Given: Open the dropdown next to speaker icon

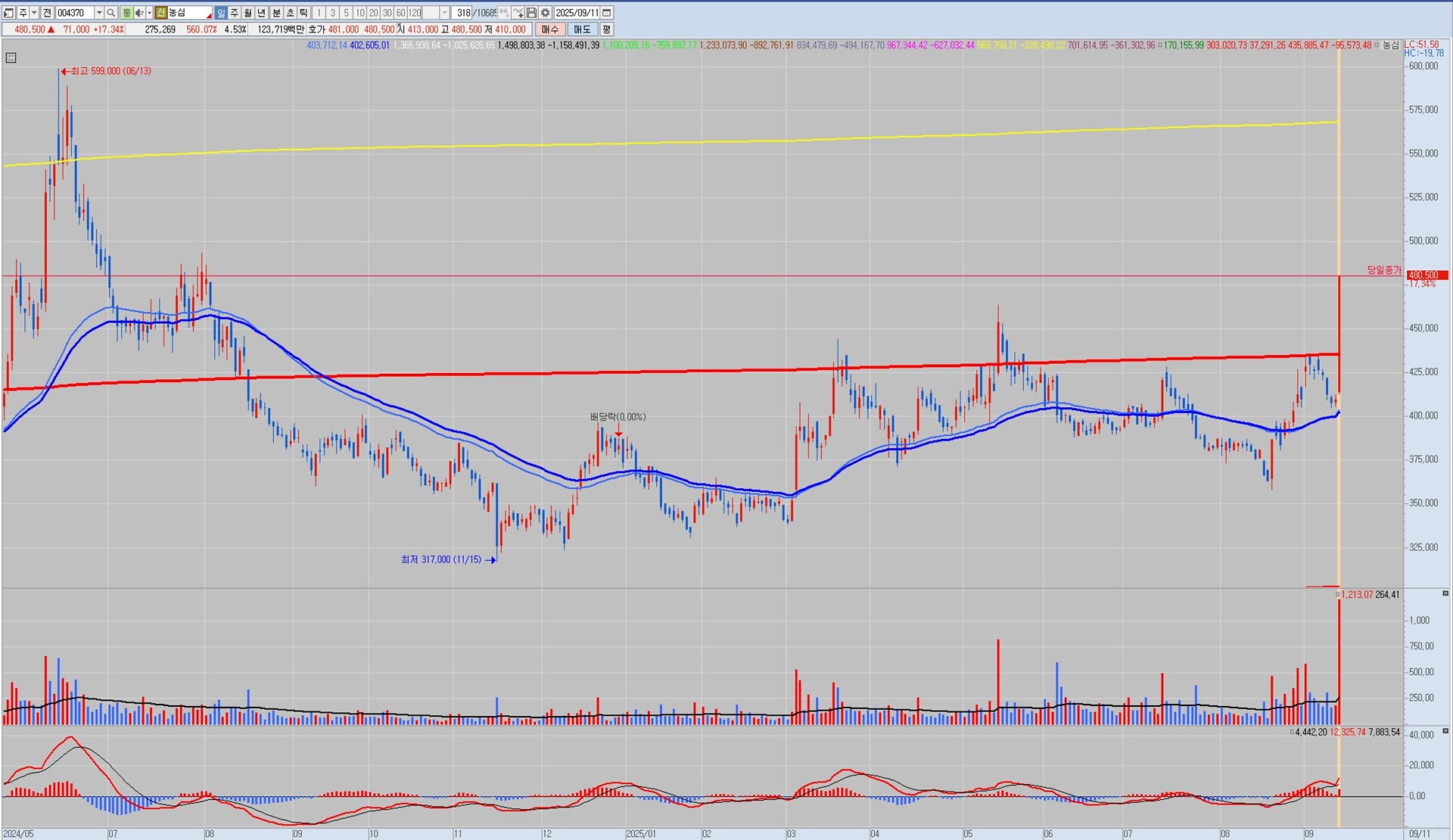Looking at the screenshot, I should tap(149, 13).
